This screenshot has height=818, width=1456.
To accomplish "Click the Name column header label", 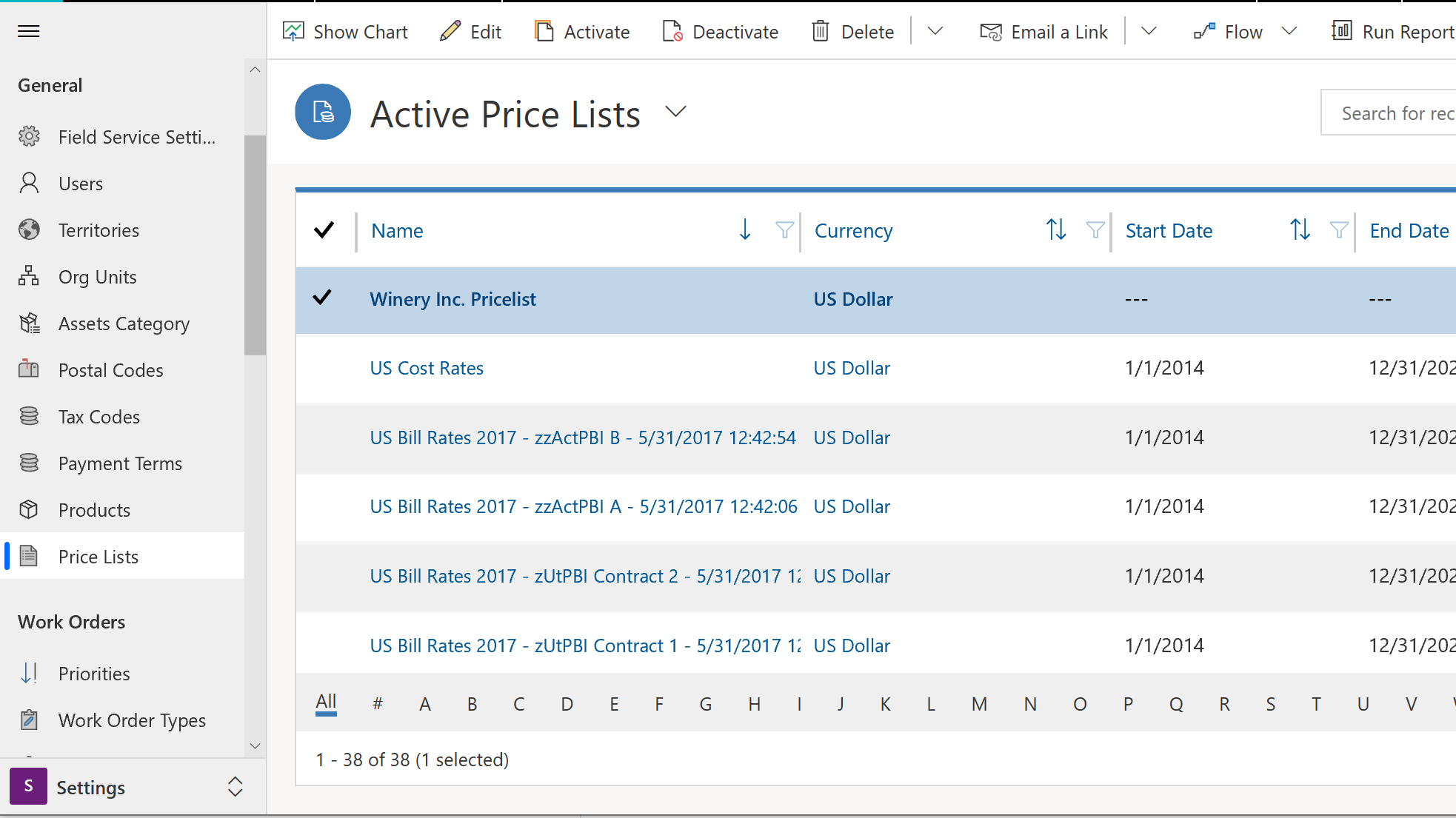I will [x=397, y=230].
